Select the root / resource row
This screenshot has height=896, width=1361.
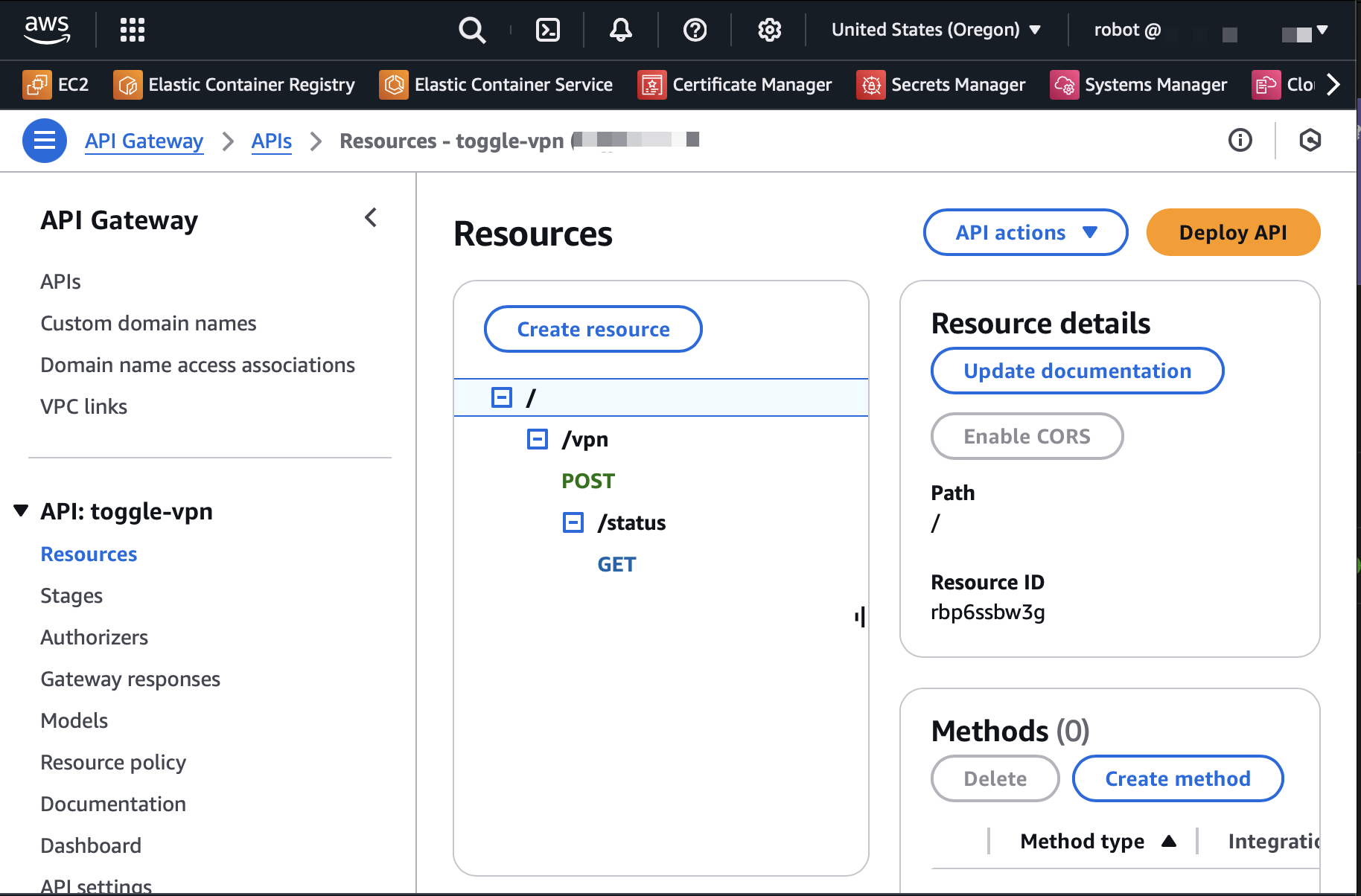tap(661, 397)
